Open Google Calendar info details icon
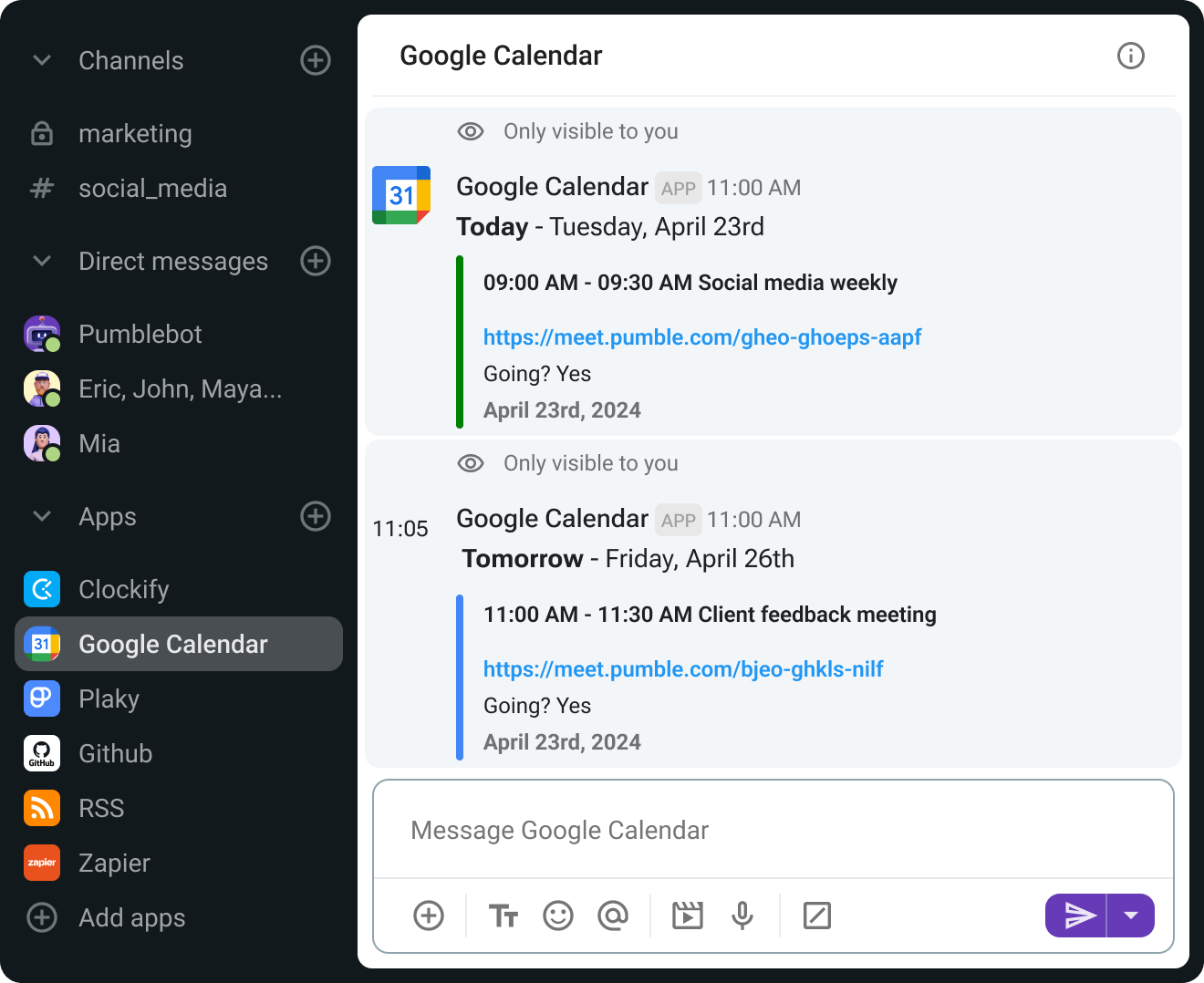The width and height of the screenshot is (1204, 983). coord(1131,56)
